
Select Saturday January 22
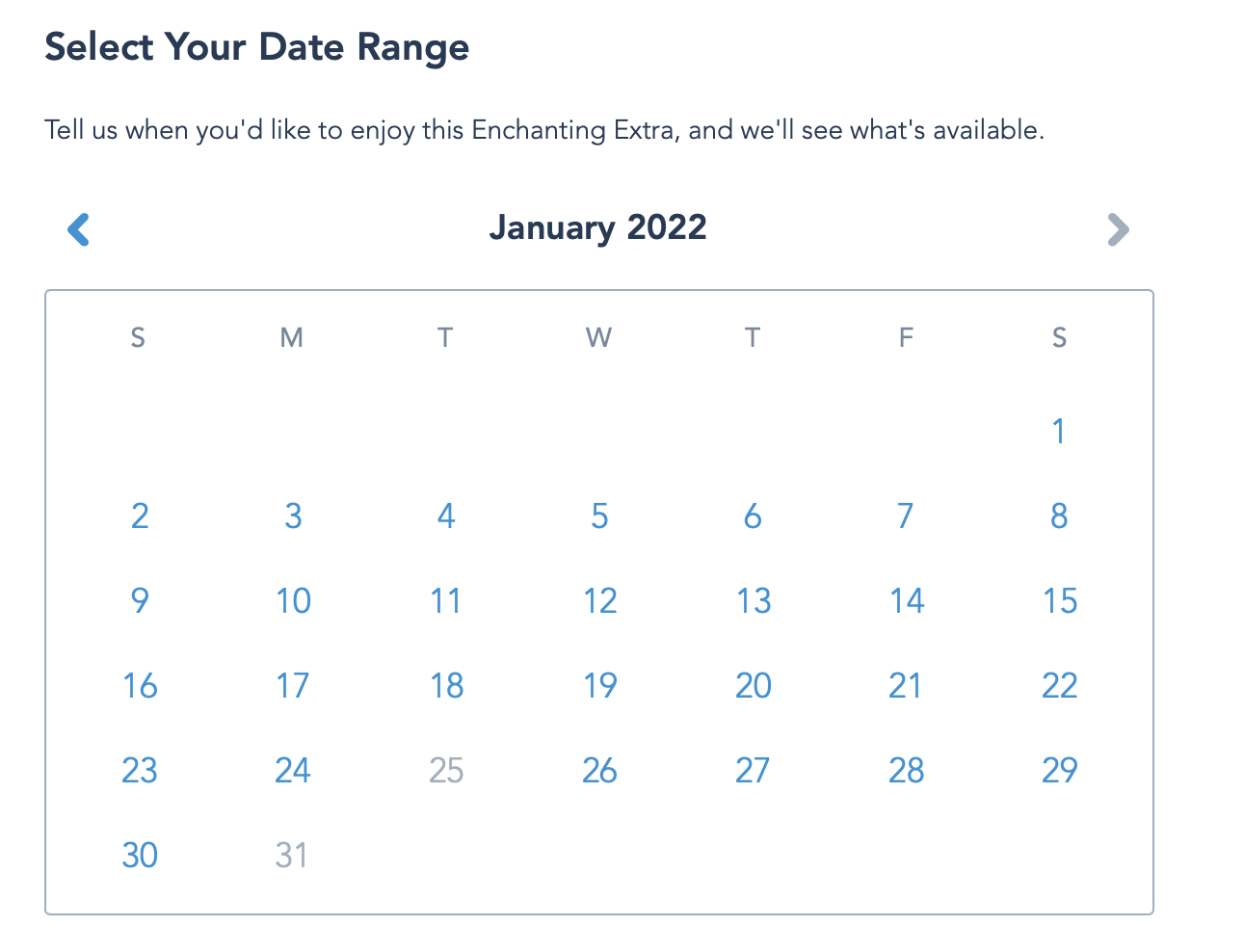tap(1059, 685)
